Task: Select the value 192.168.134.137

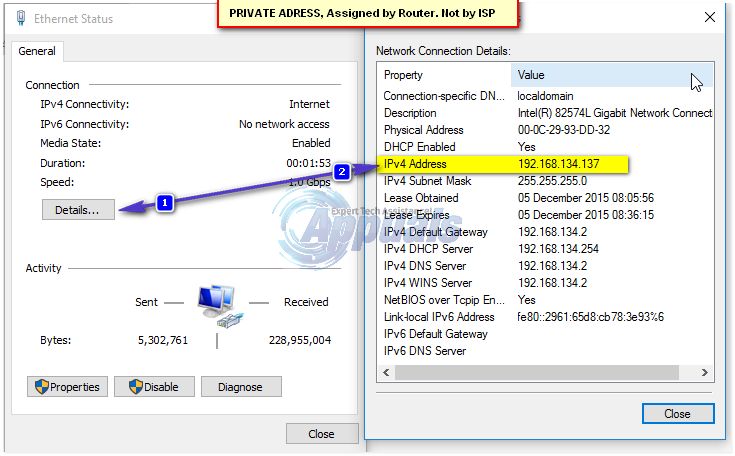Action: coord(559,164)
